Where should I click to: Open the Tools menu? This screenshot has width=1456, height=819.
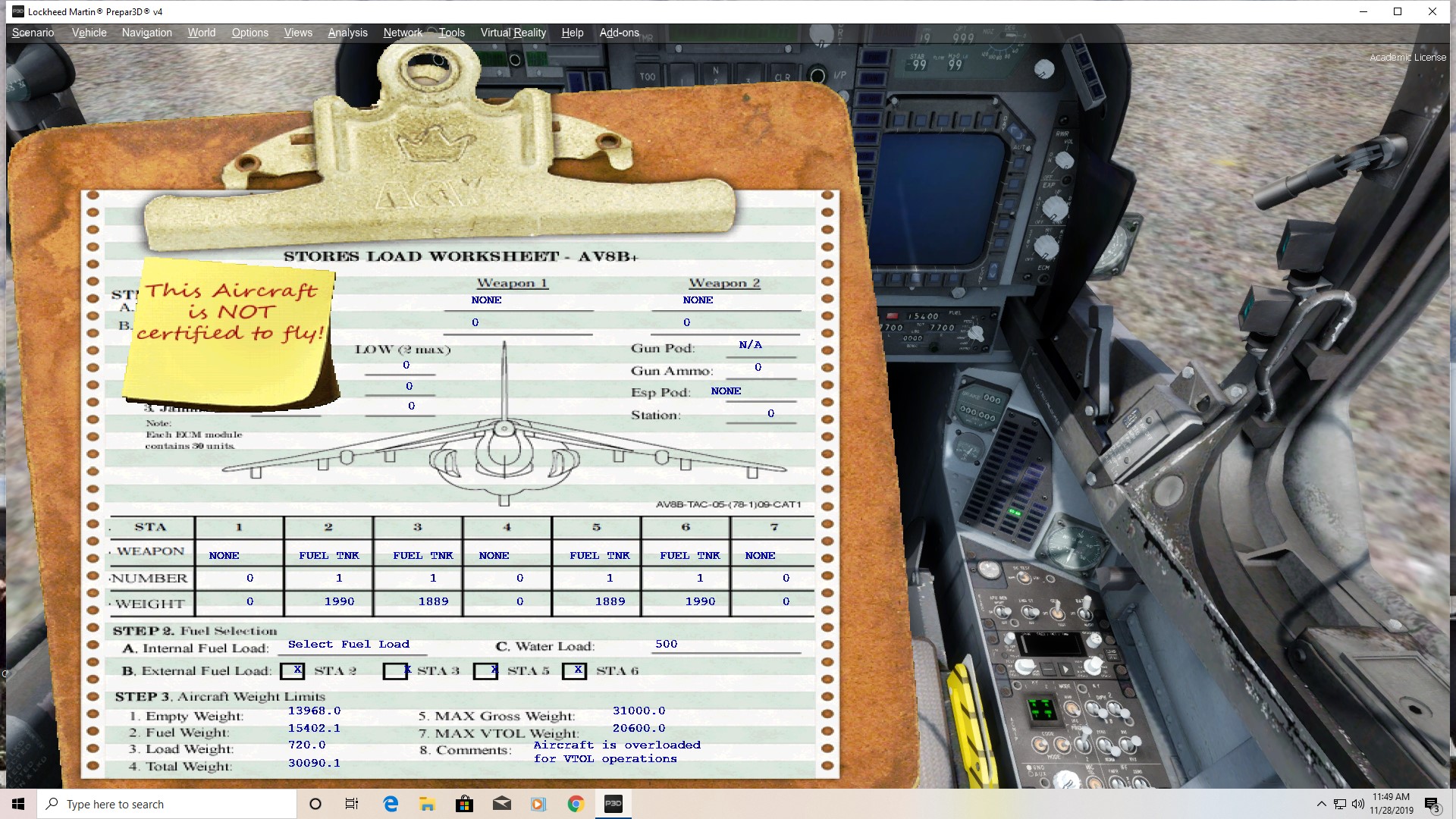451,33
